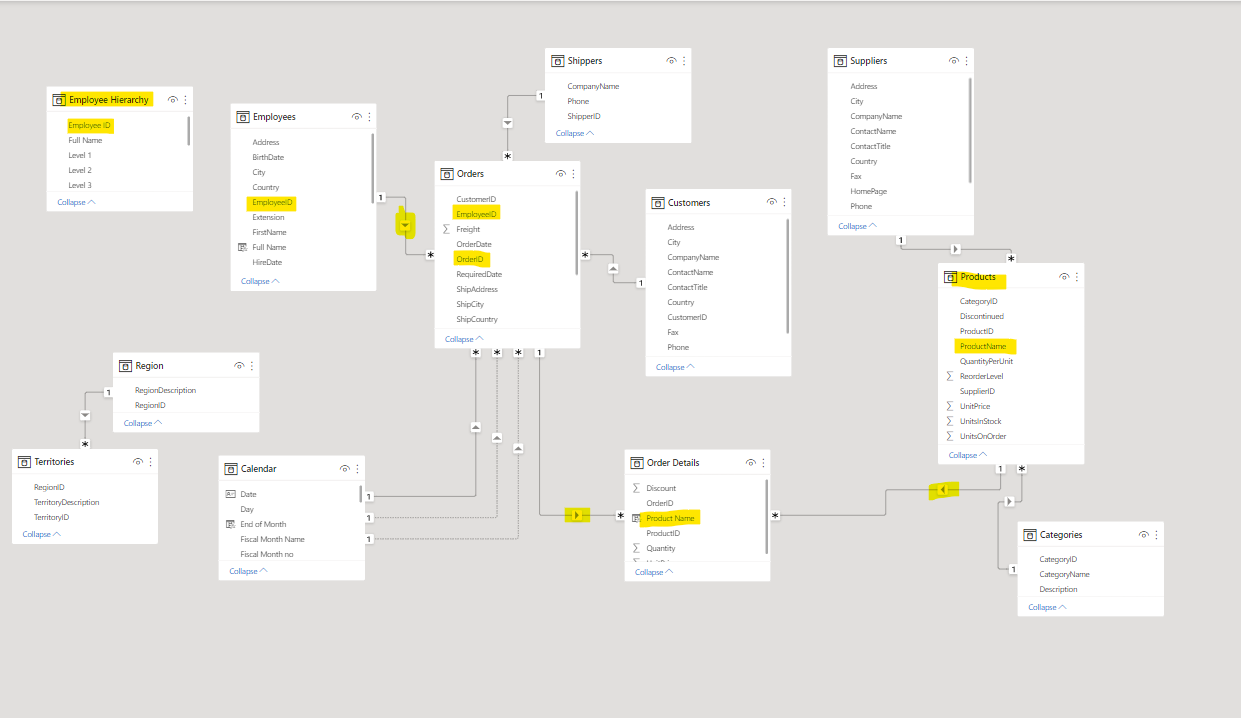Click the Shippers table icon

(558, 61)
